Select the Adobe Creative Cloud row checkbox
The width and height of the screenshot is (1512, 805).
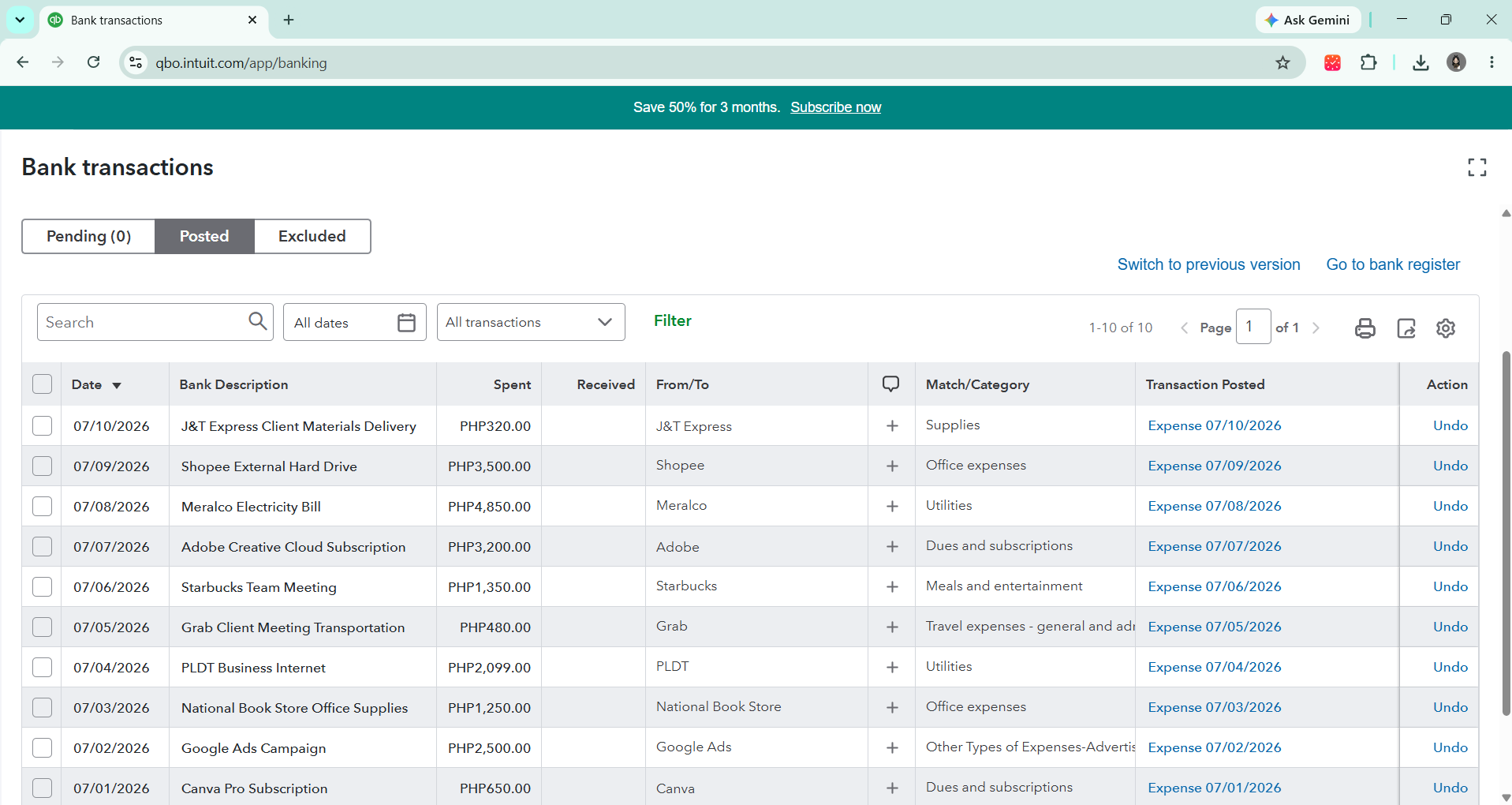click(x=42, y=547)
